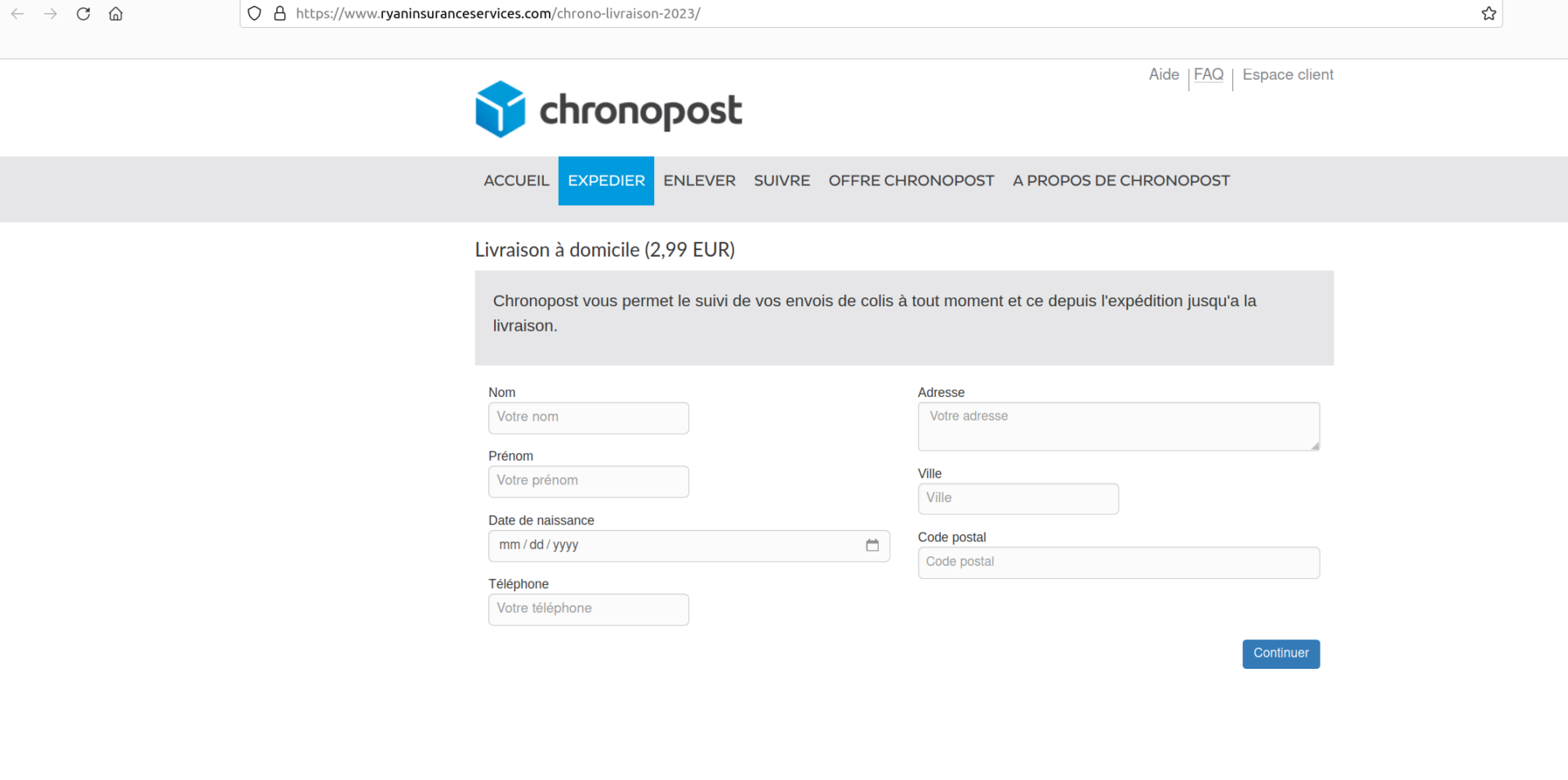Open the date picker calendar icon

(872, 545)
